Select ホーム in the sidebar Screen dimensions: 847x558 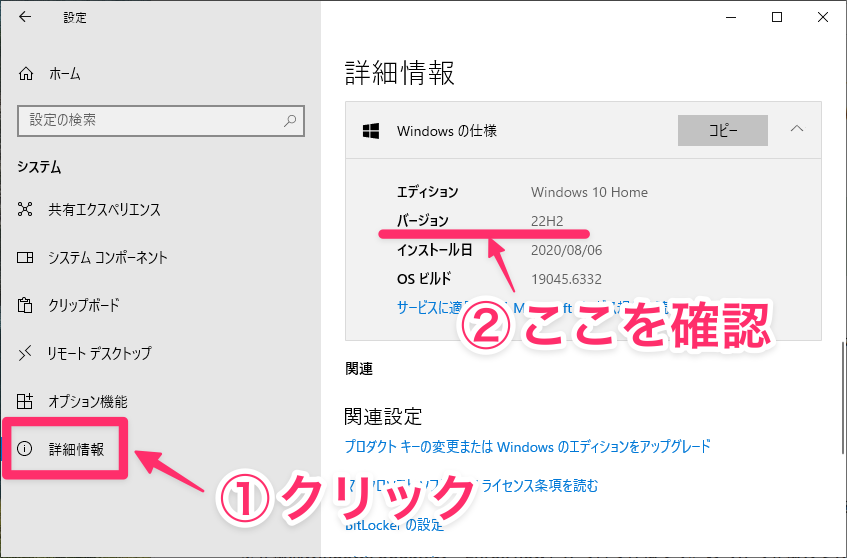tap(65, 73)
